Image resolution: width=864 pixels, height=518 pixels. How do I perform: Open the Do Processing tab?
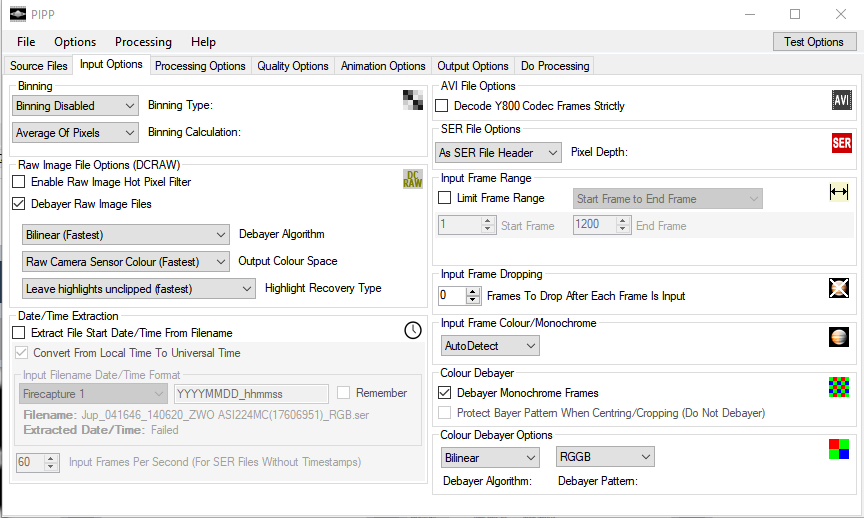pos(555,66)
